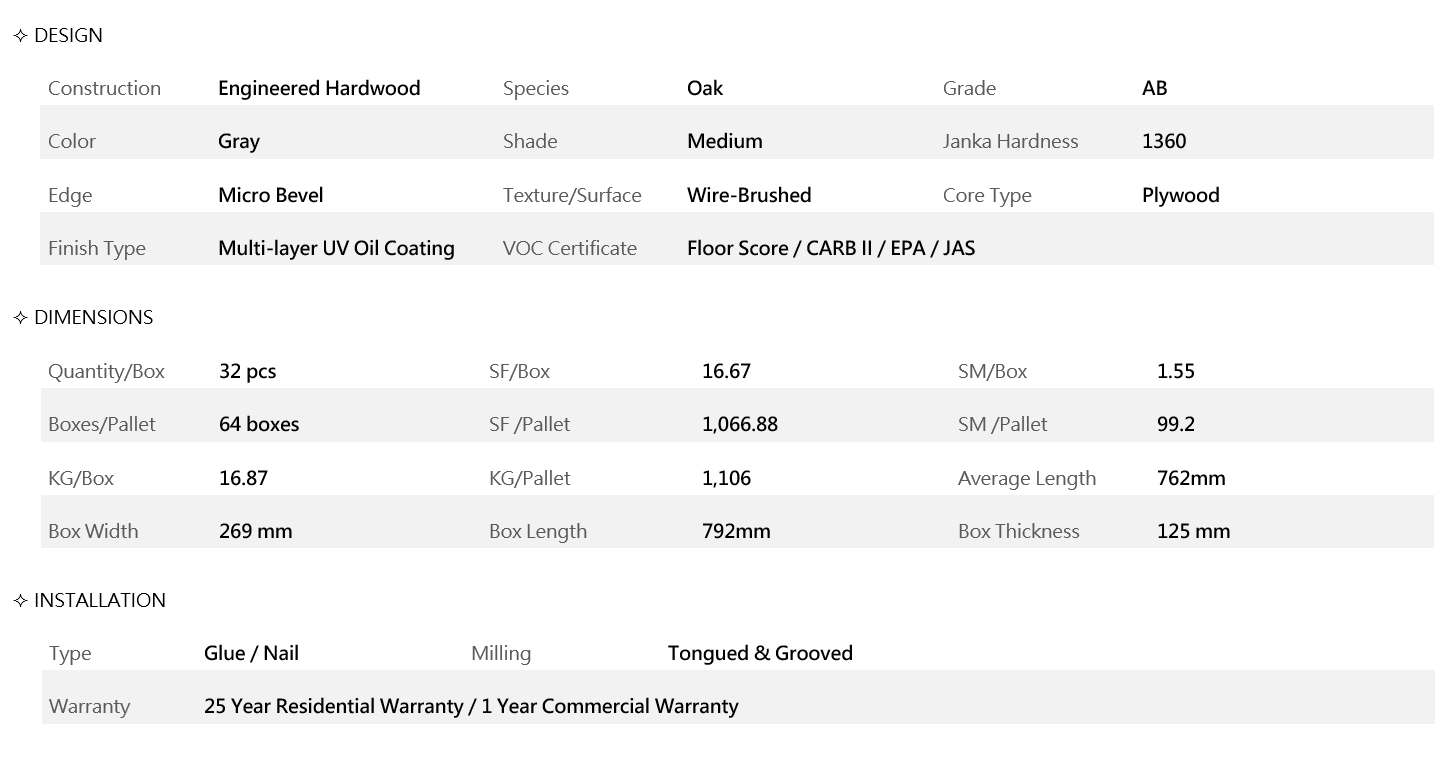Viewport: 1436px width, 763px height.
Task: Select the Wire-Brushed texture value
Action: [x=749, y=195]
